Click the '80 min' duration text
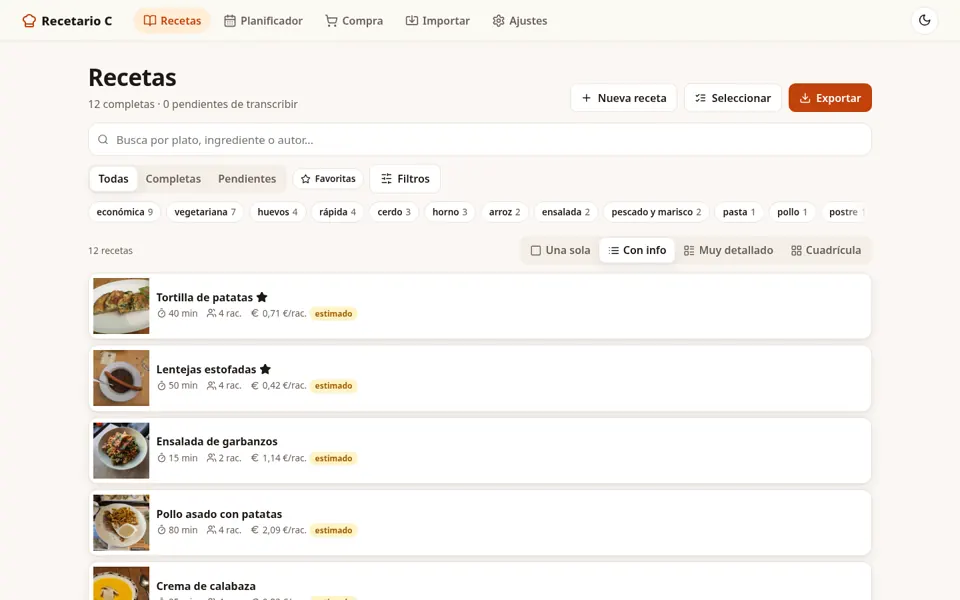The image size is (960, 600). tap(183, 530)
